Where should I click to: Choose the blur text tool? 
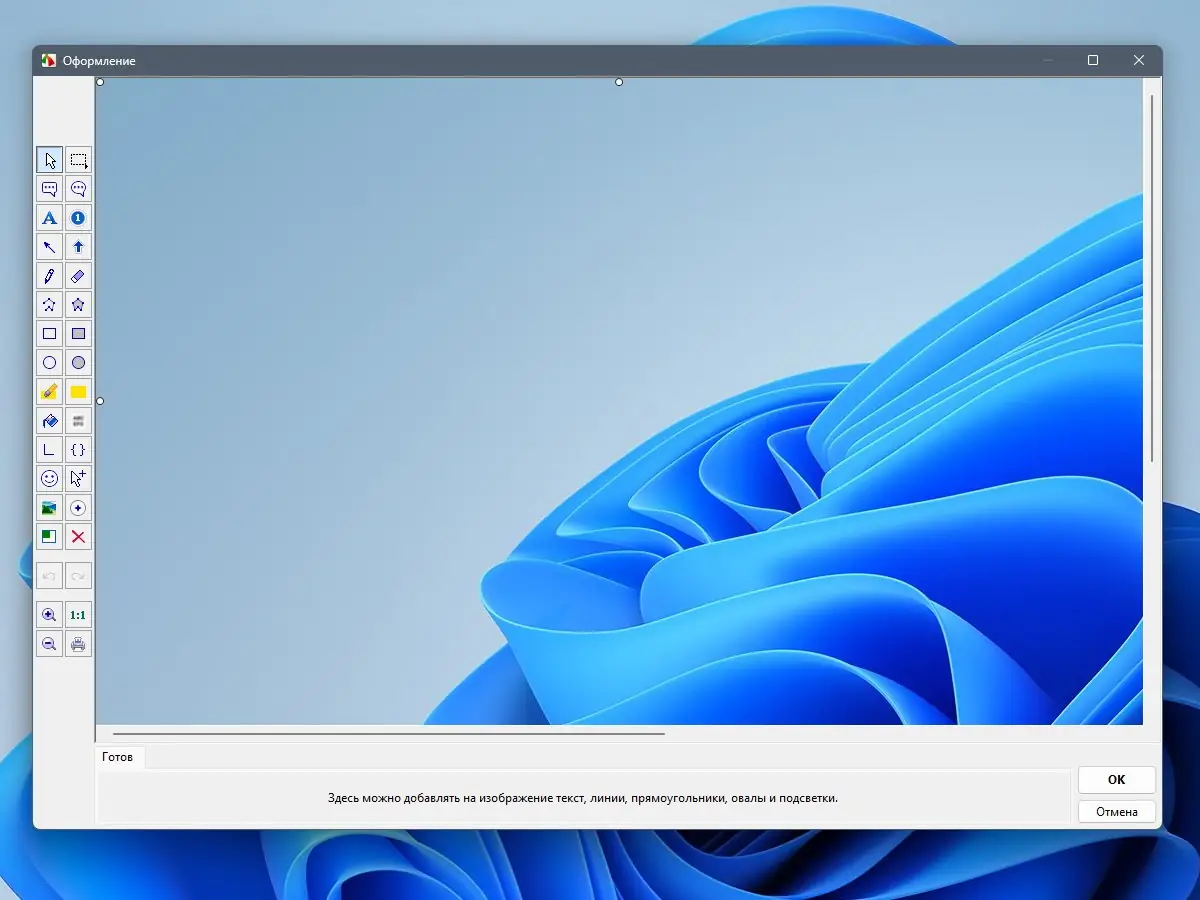78,421
